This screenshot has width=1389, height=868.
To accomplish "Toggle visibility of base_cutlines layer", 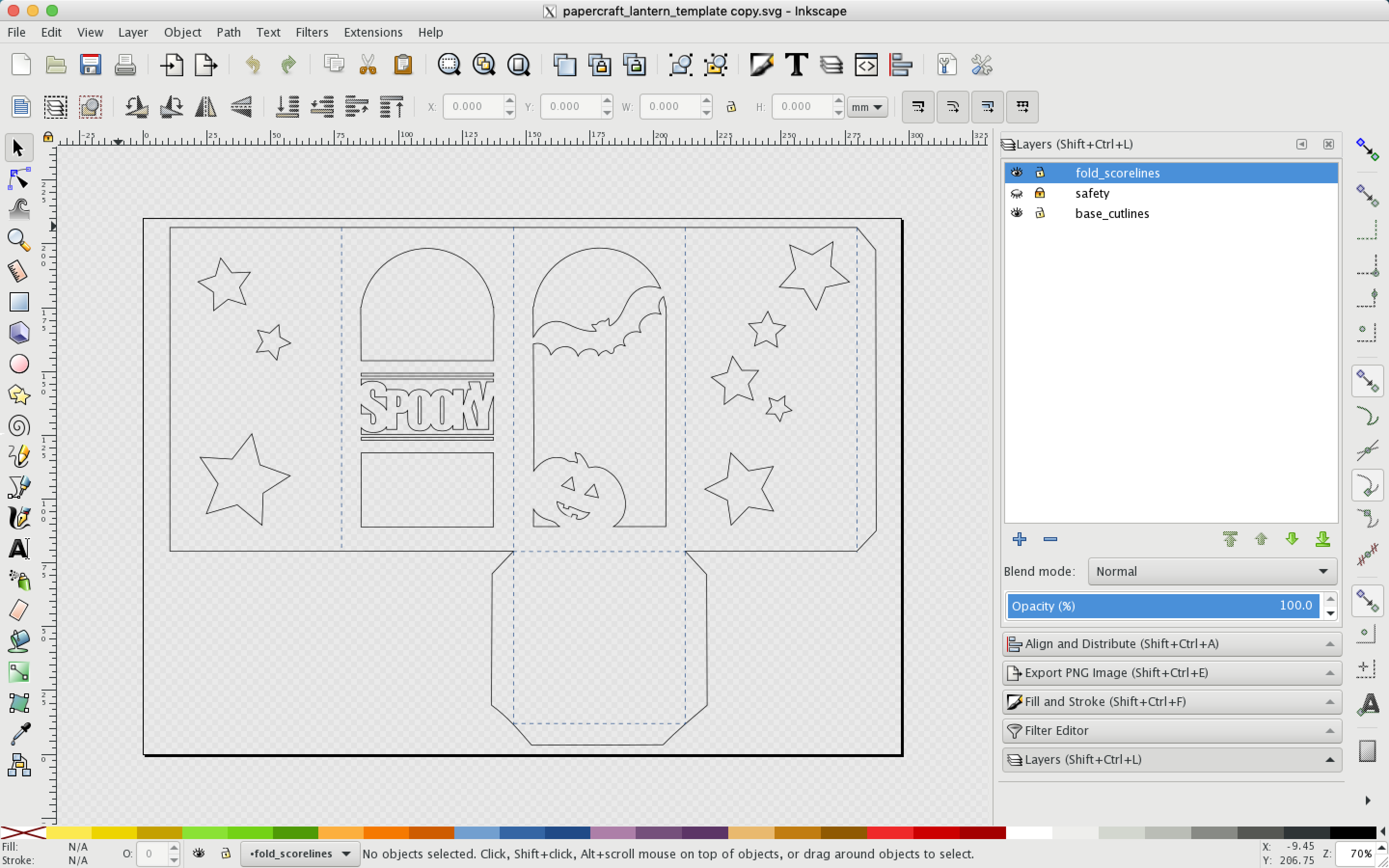I will click(1016, 213).
